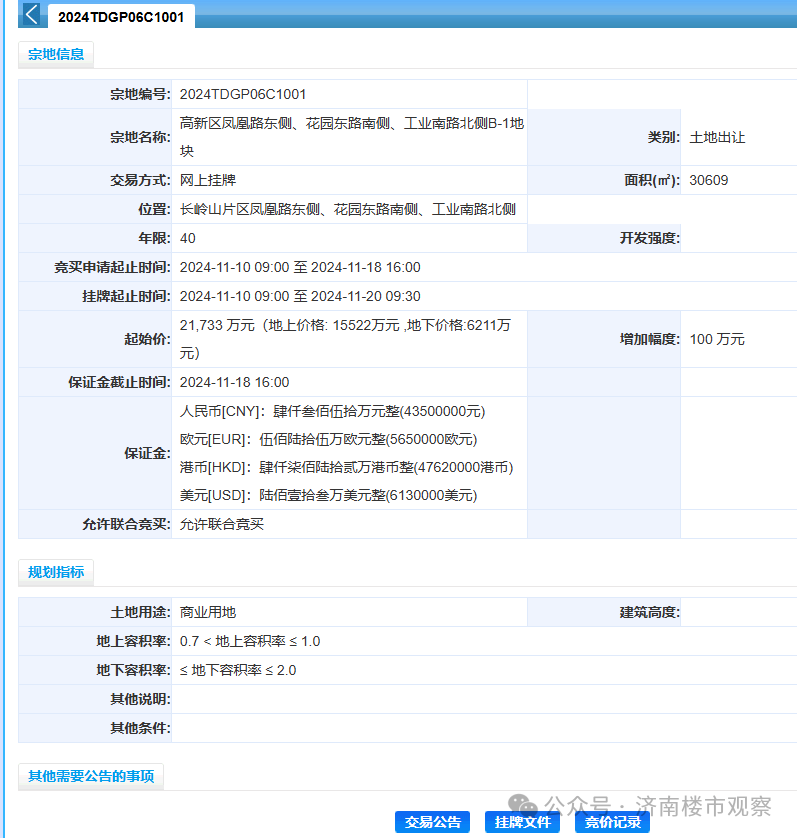The image size is (797, 838).
Task: Switch to the 规划指标 section
Action: (56, 572)
